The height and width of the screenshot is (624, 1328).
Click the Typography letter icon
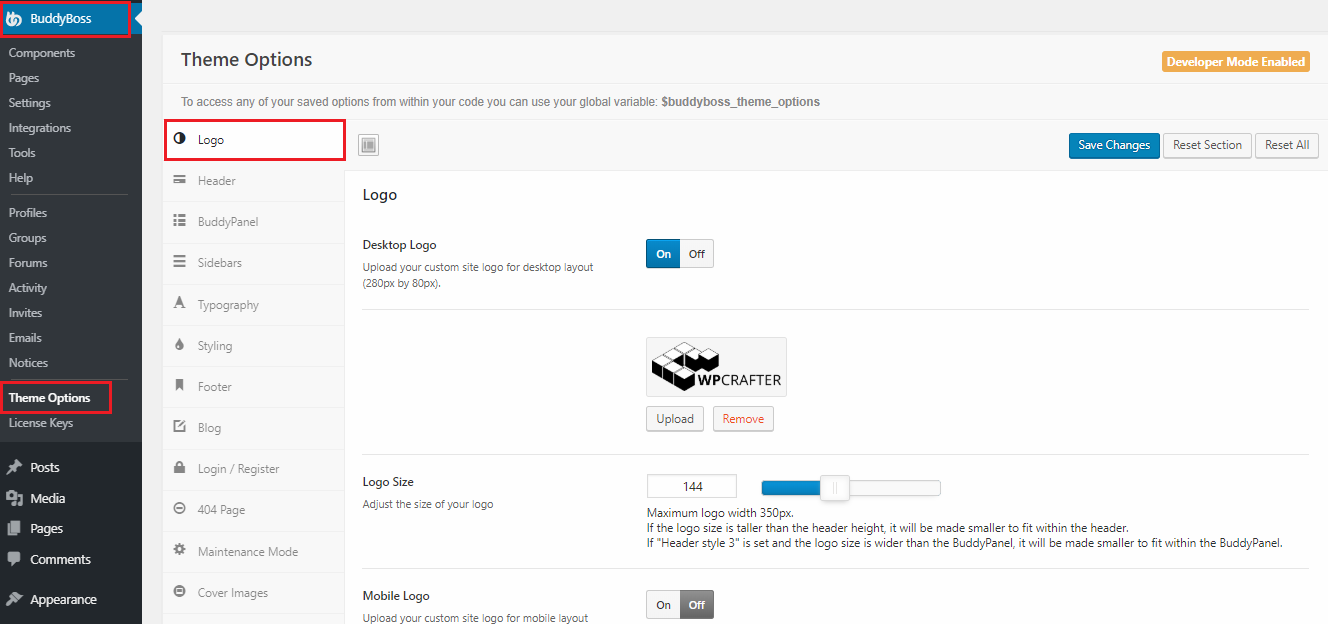pyautogui.click(x=179, y=303)
